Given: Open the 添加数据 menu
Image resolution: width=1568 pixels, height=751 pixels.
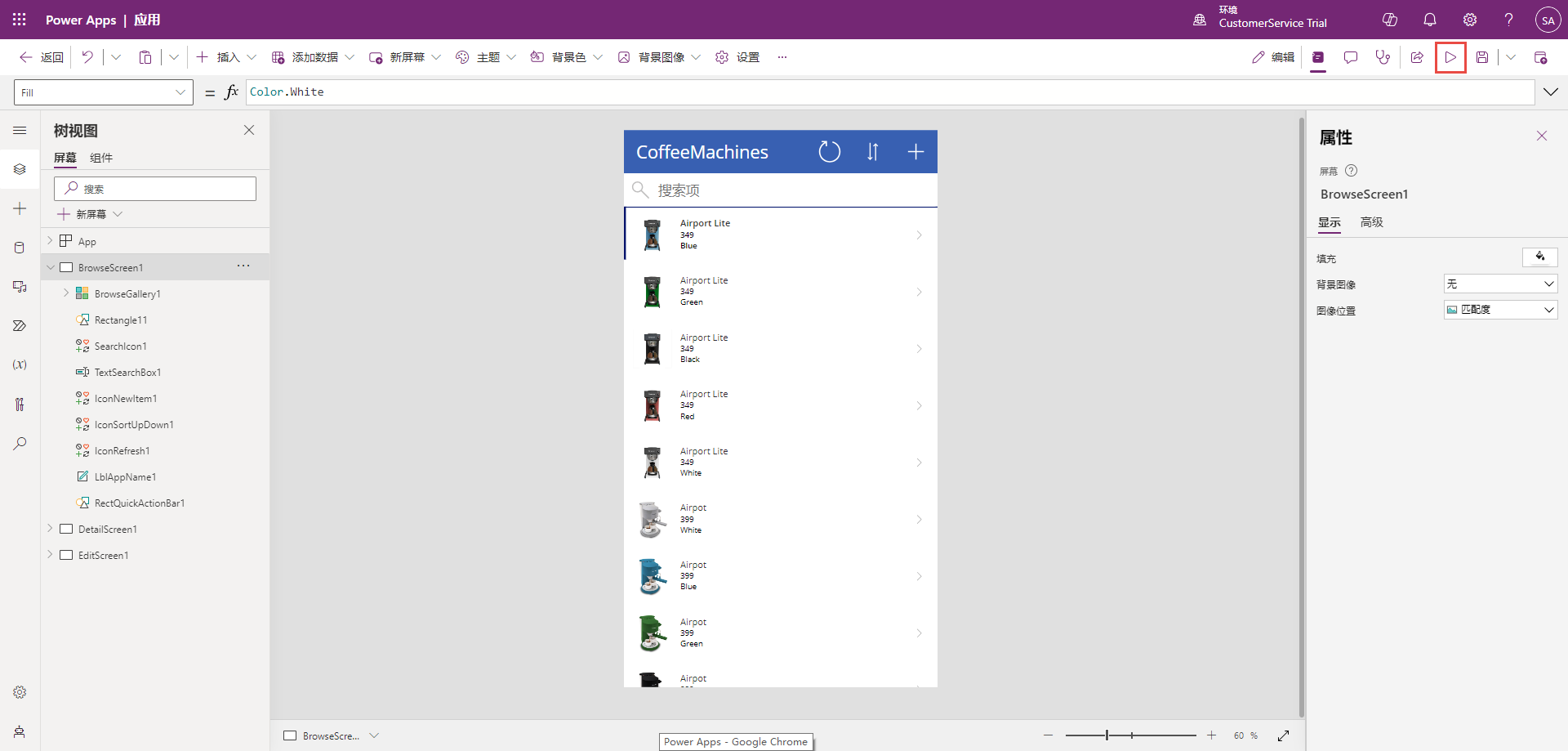Looking at the screenshot, I should pyautogui.click(x=313, y=57).
